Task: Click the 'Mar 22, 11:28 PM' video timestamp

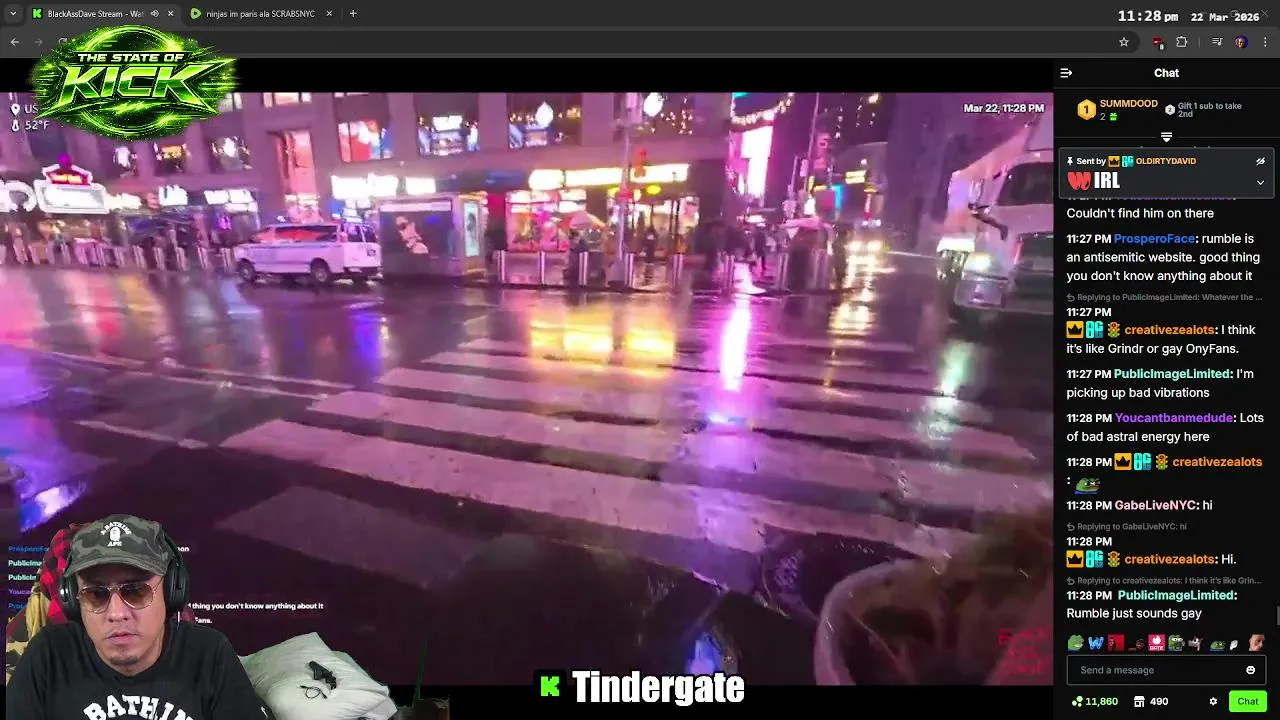Action: click(x=1004, y=108)
